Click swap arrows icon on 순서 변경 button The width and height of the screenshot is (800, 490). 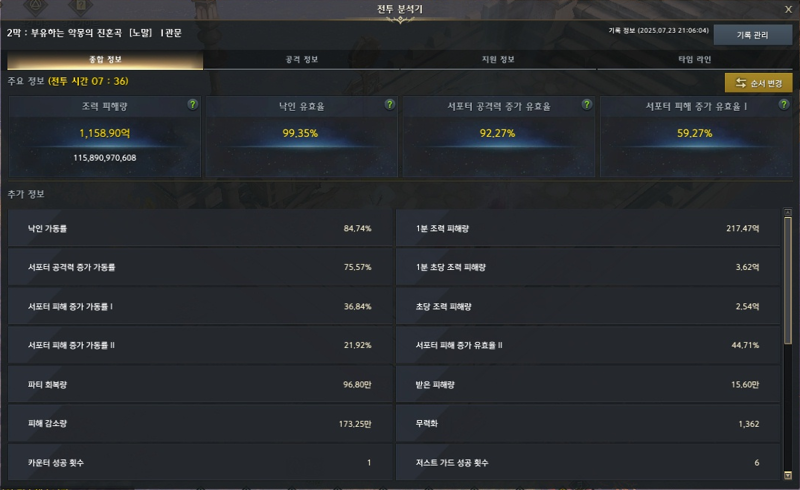[740, 83]
